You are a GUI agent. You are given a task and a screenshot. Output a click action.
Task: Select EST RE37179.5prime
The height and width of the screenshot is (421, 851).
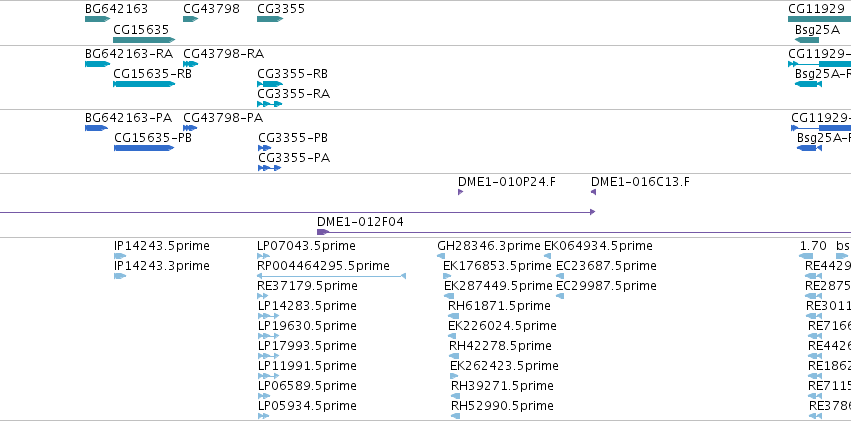click(307, 285)
